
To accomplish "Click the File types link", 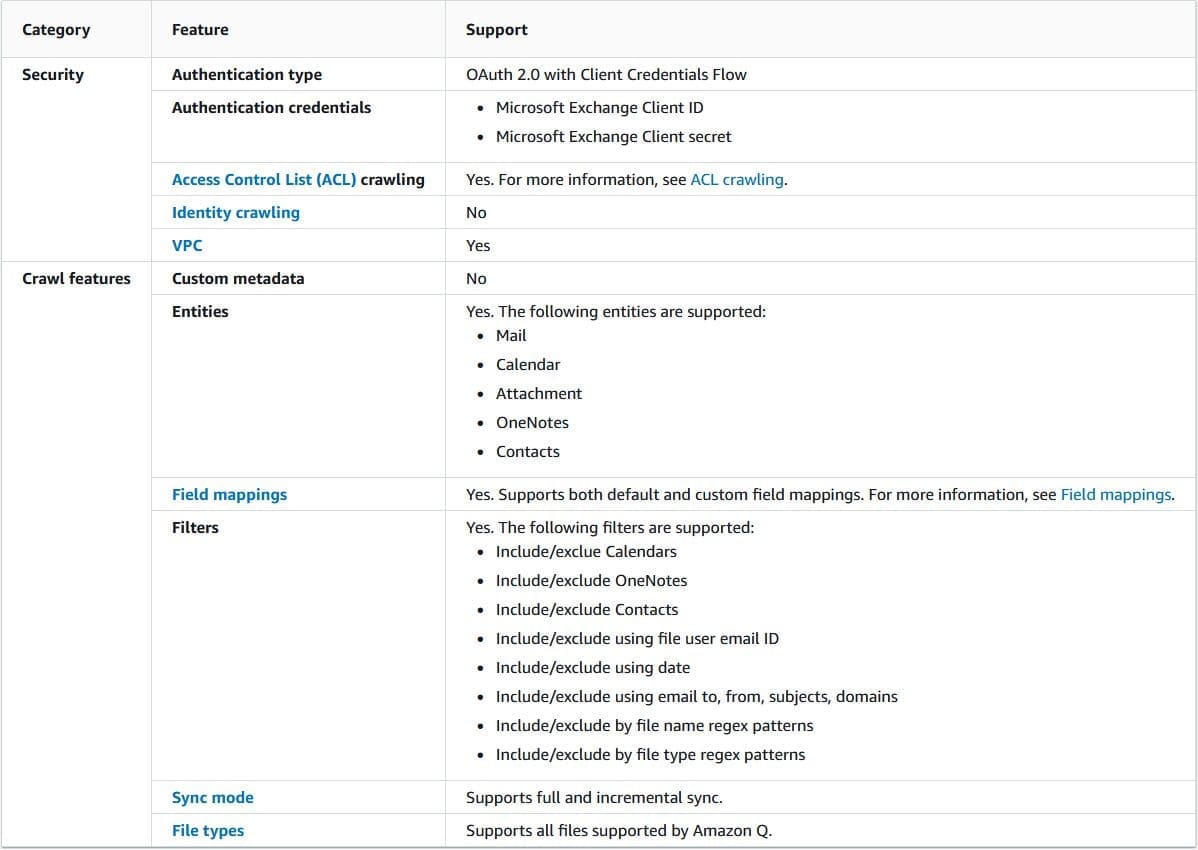I will (208, 831).
